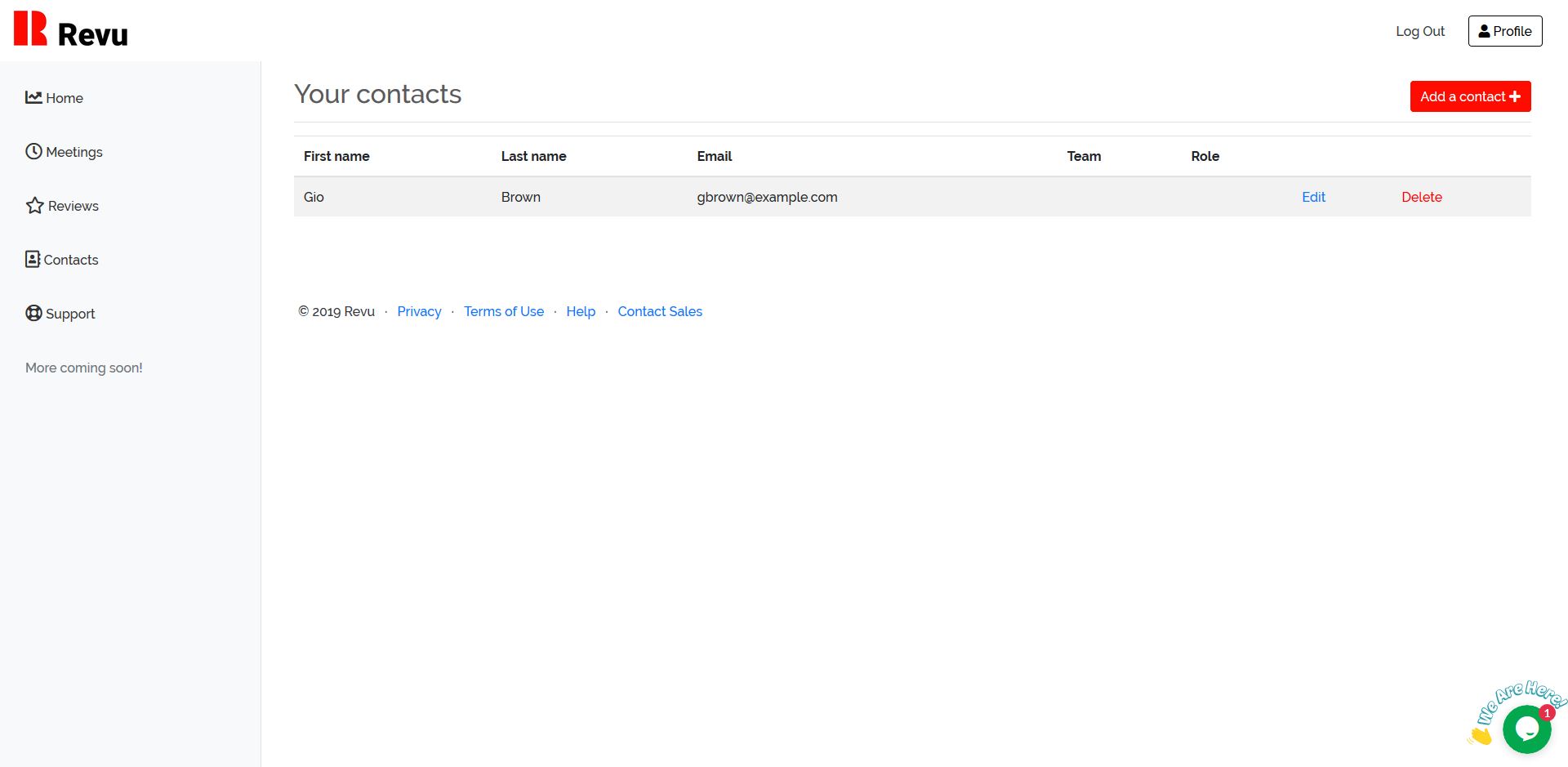Click the Help footer link
The image size is (1568, 767).
pos(581,311)
